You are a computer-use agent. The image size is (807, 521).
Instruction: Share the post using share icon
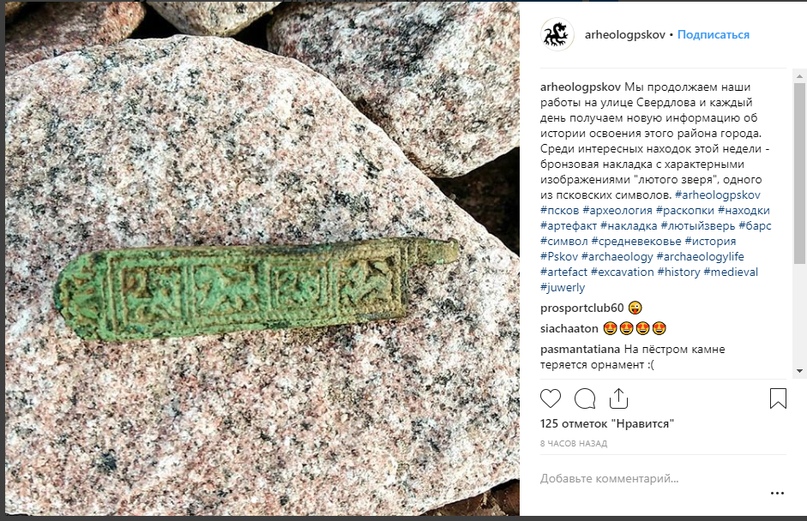click(619, 398)
